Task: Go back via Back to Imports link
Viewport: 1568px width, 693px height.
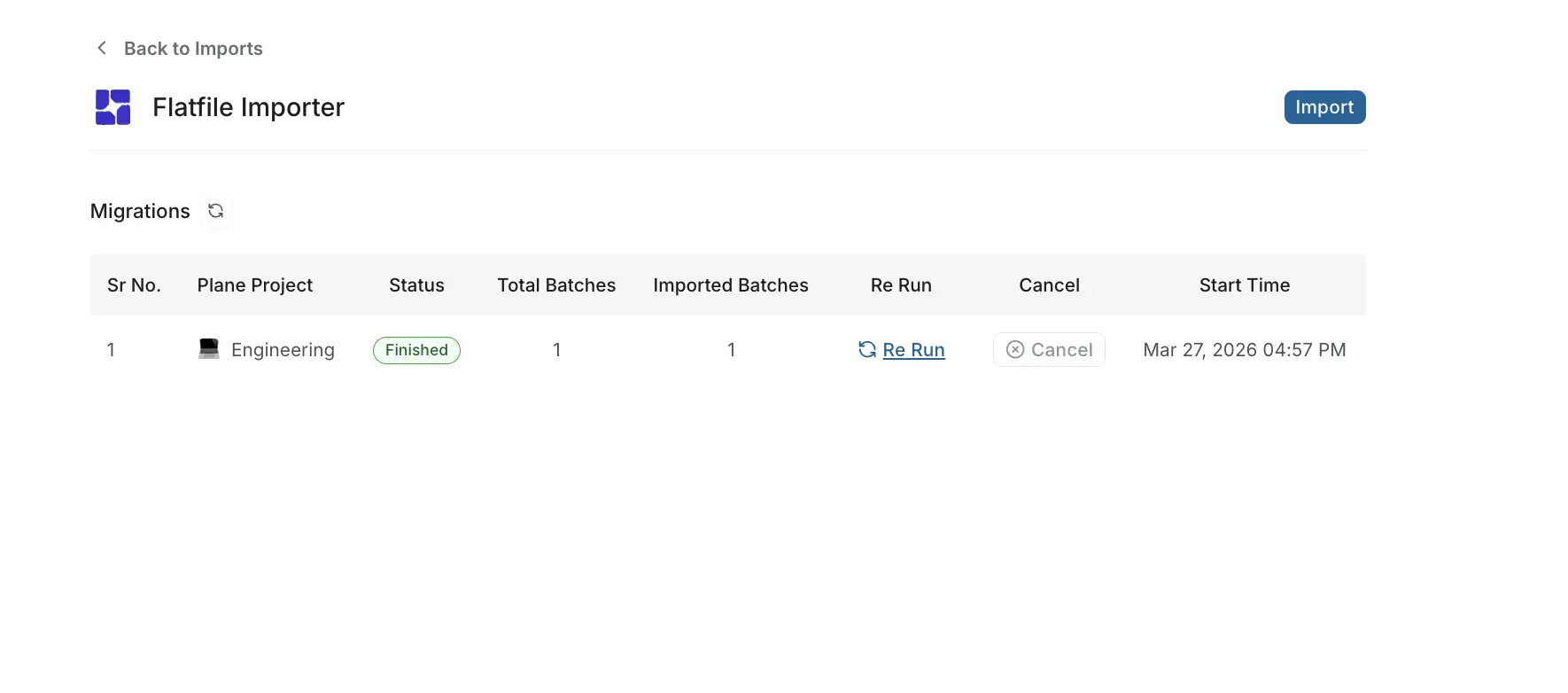Action: pos(193,49)
